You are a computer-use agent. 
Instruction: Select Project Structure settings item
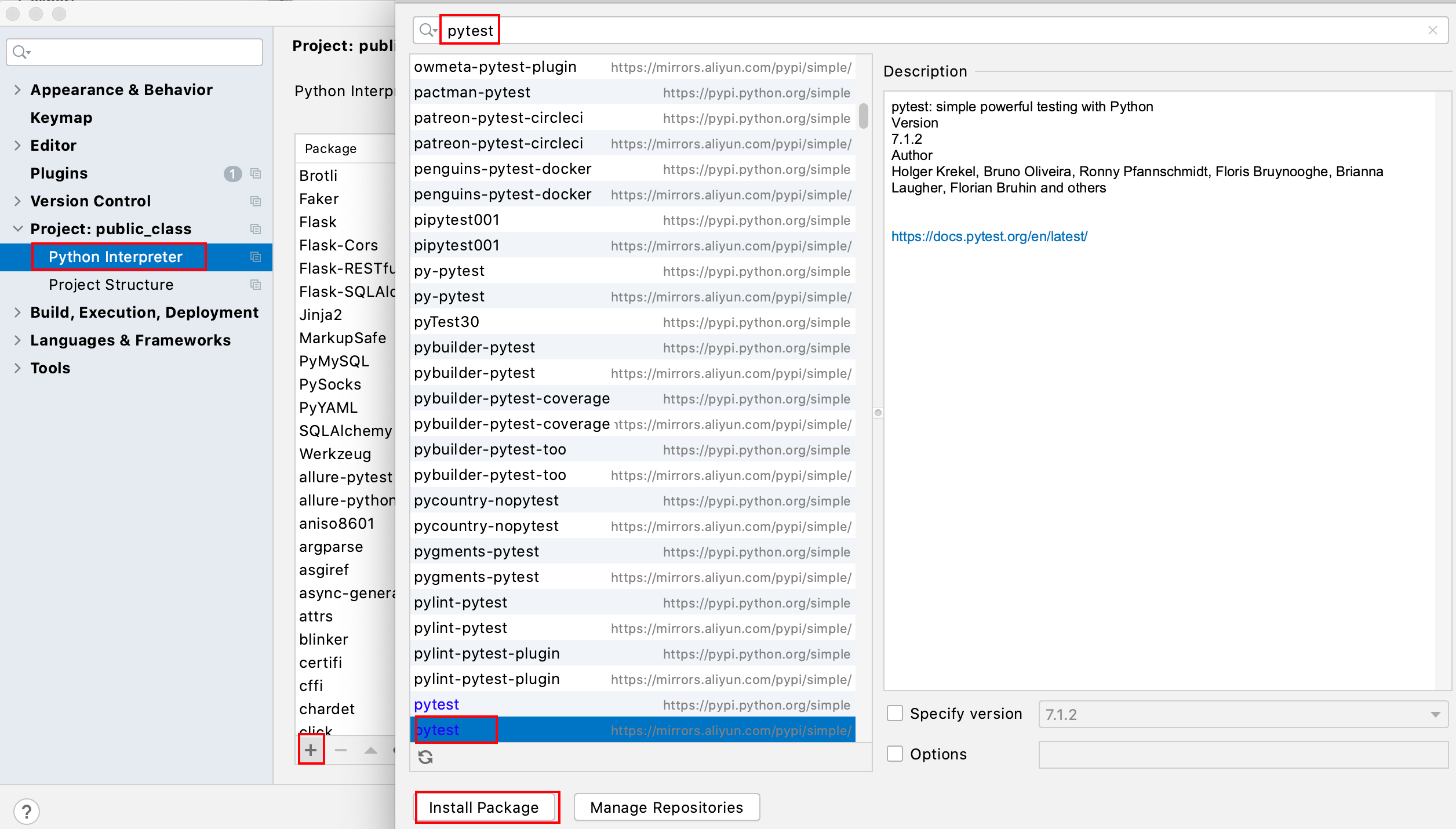point(111,285)
